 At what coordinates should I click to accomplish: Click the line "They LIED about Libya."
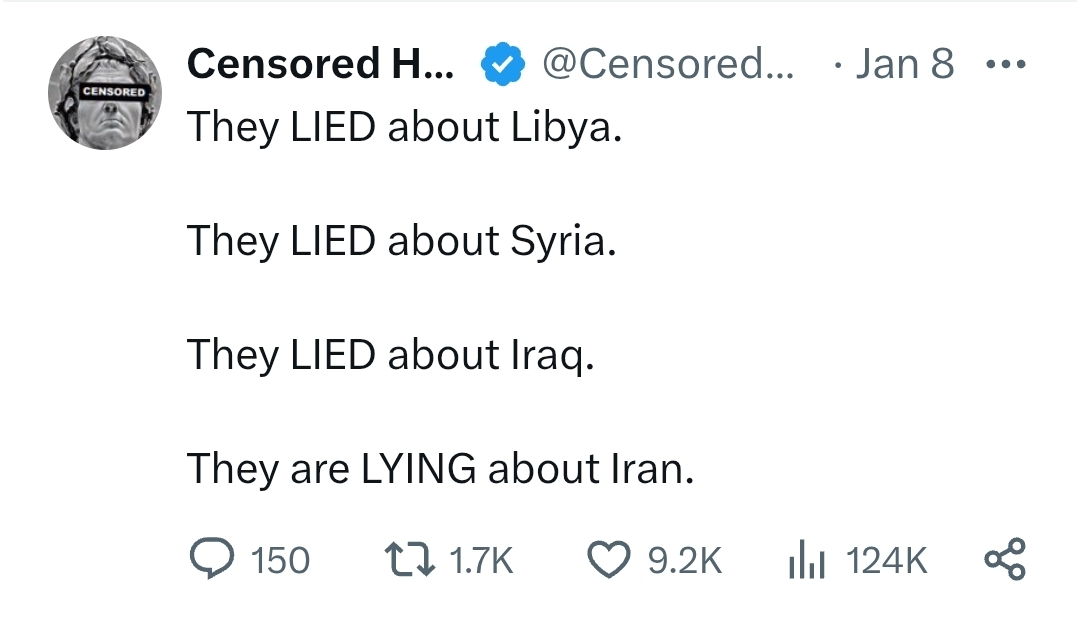click(404, 127)
